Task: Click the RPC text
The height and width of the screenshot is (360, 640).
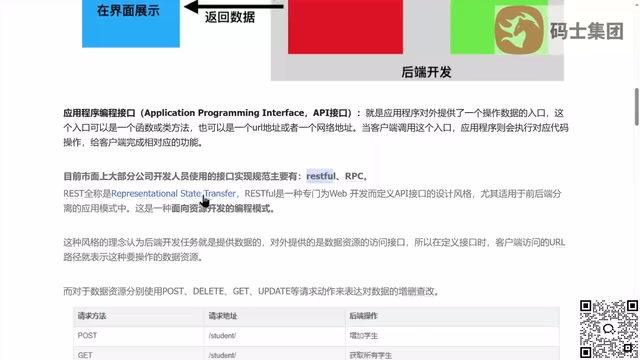Action: pos(354,176)
